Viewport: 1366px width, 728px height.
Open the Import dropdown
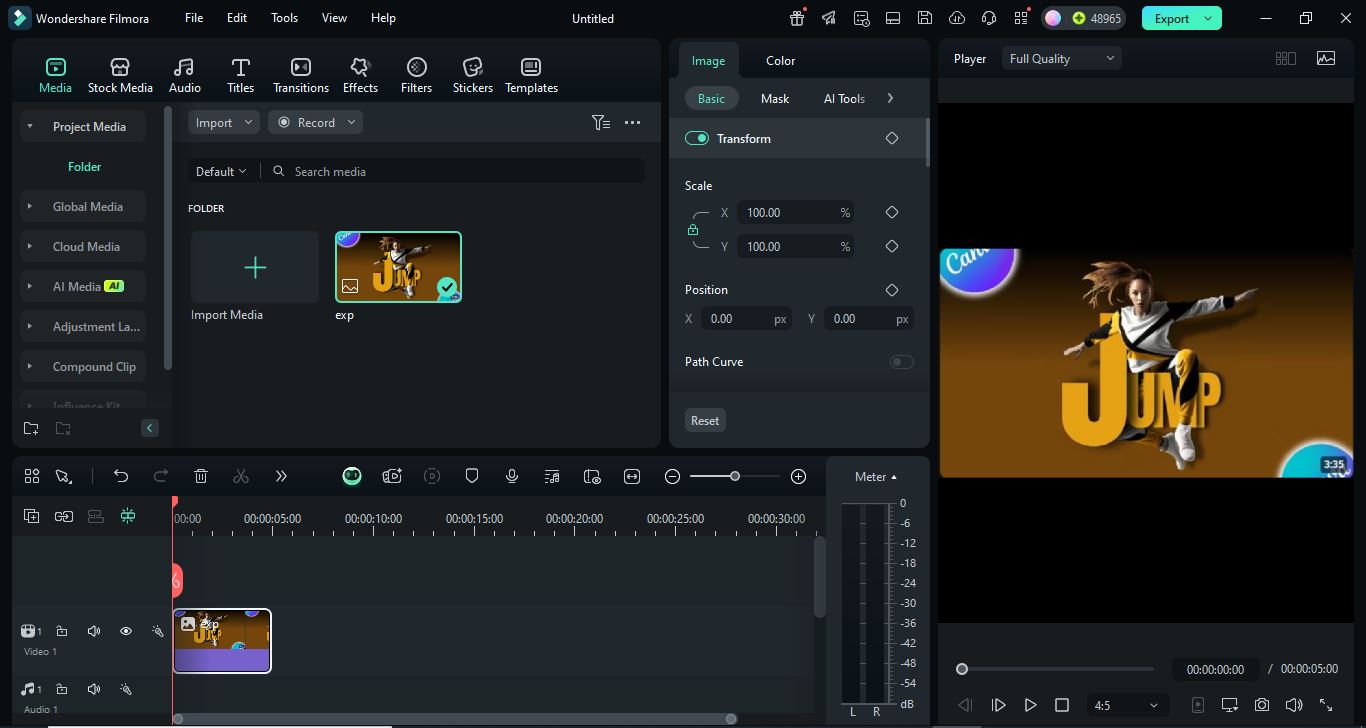coord(224,122)
